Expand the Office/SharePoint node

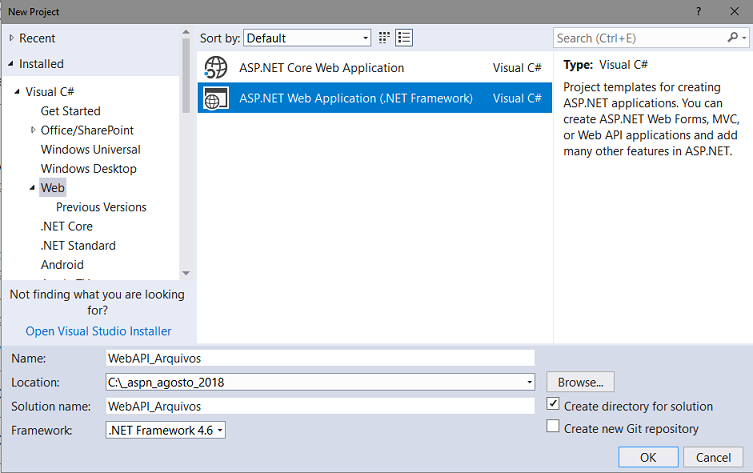[33, 130]
